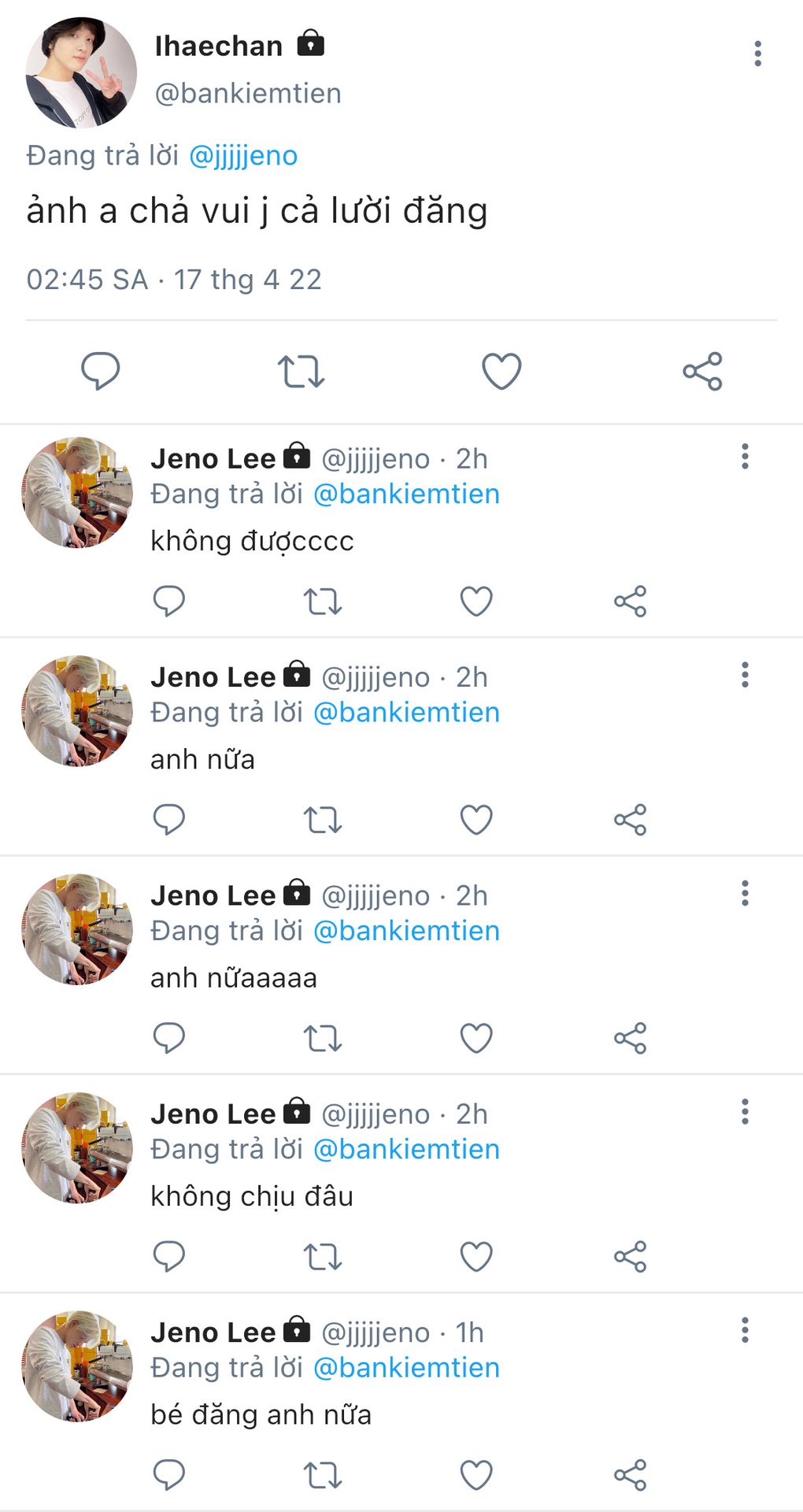Image resolution: width=803 pixels, height=1512 pixels.
Task: Reply to the "anh nữa" tweet
Action: tap(168, 820)
